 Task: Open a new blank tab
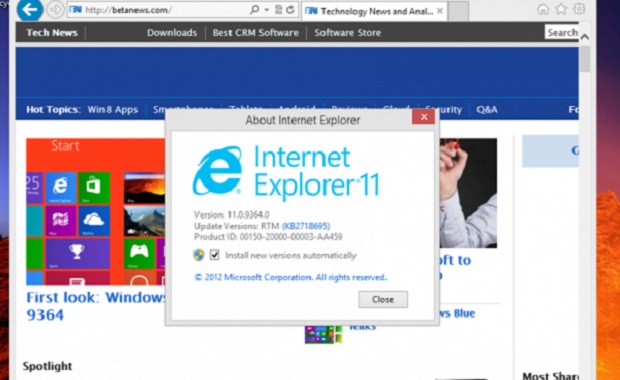pos(459,11)
